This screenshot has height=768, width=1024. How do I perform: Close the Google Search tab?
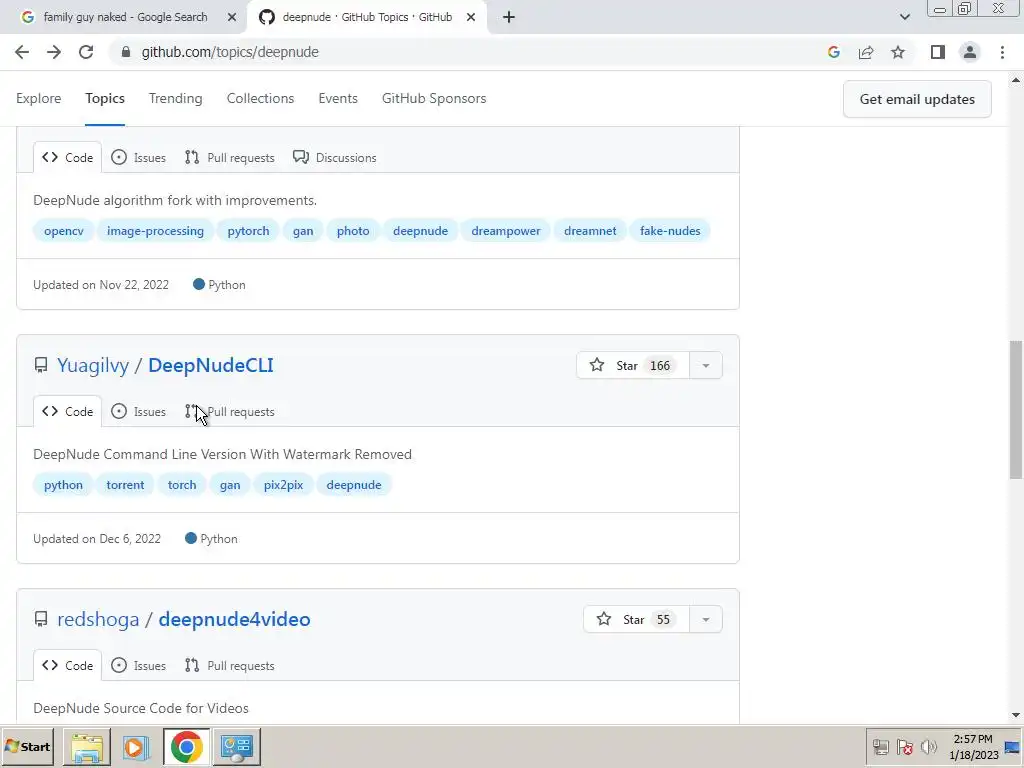pos(232,18)
